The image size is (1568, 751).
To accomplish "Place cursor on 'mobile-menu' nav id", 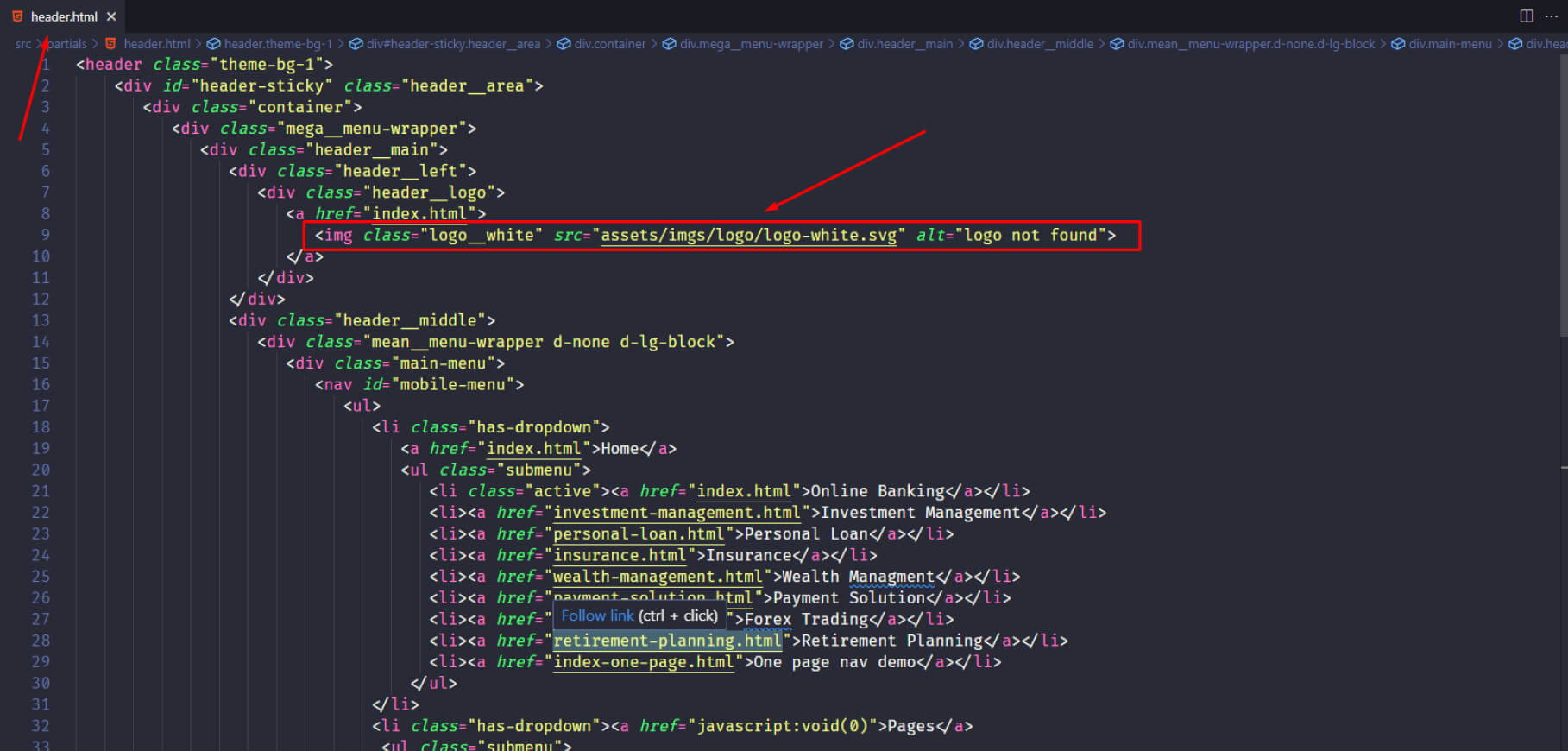I will point(452,384).
